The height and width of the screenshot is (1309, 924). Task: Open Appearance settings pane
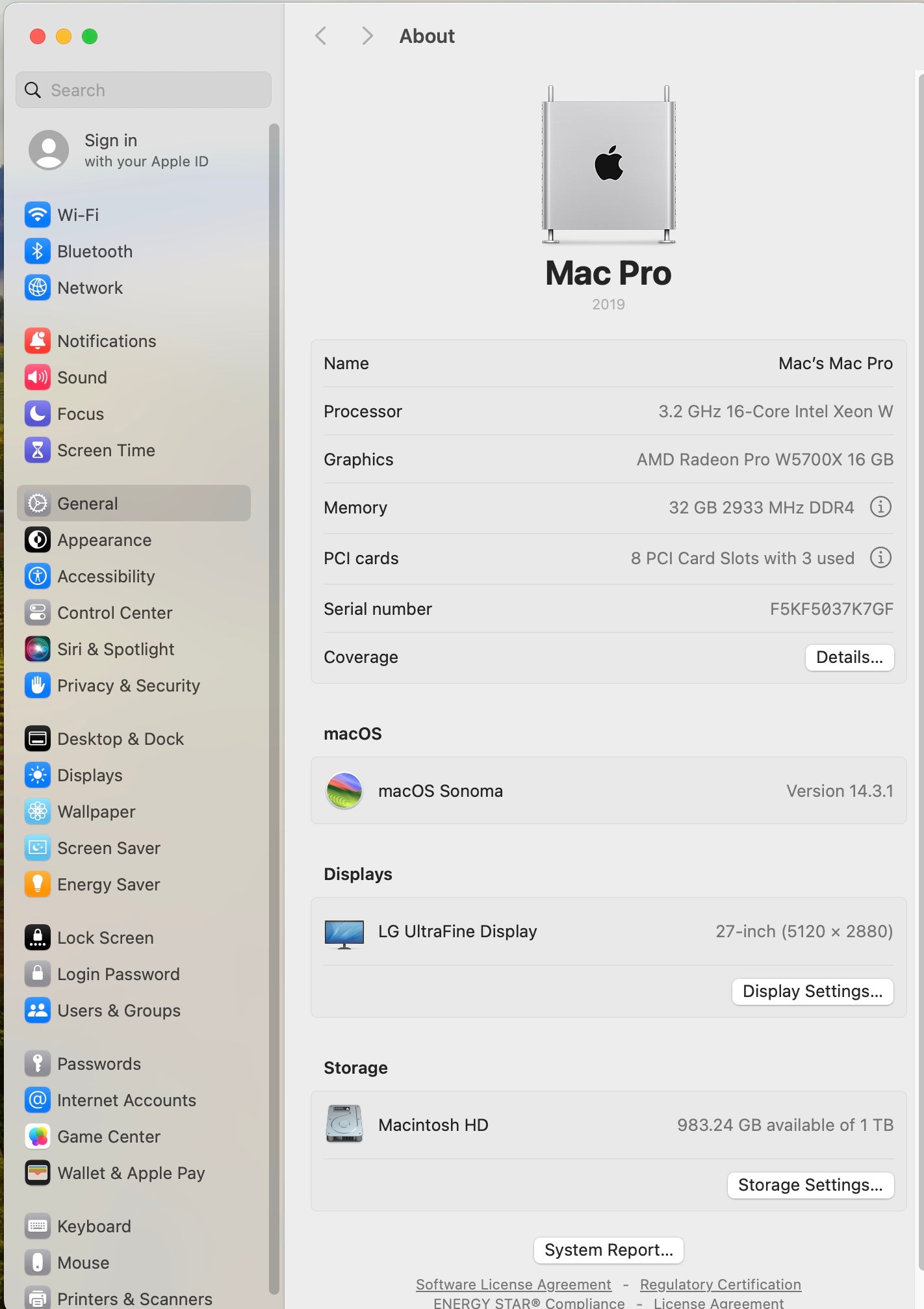104,539
